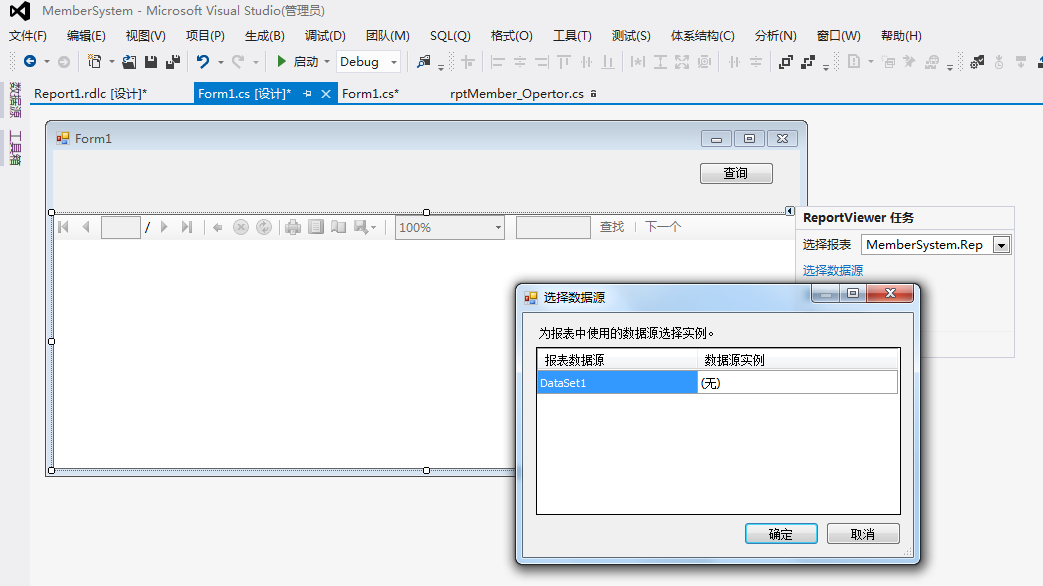Click the Align Centers layout icon

[x=520, y=62]
